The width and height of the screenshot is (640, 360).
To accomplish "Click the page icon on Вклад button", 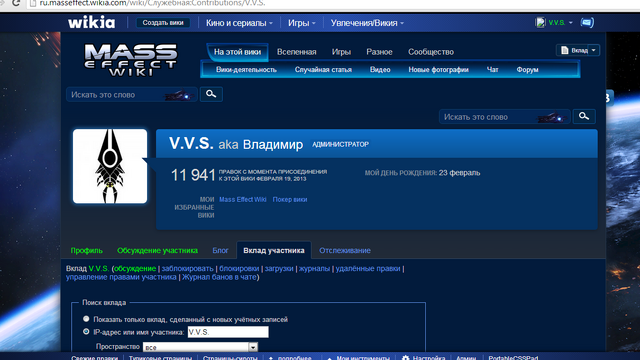I will (x=564, y=50).
